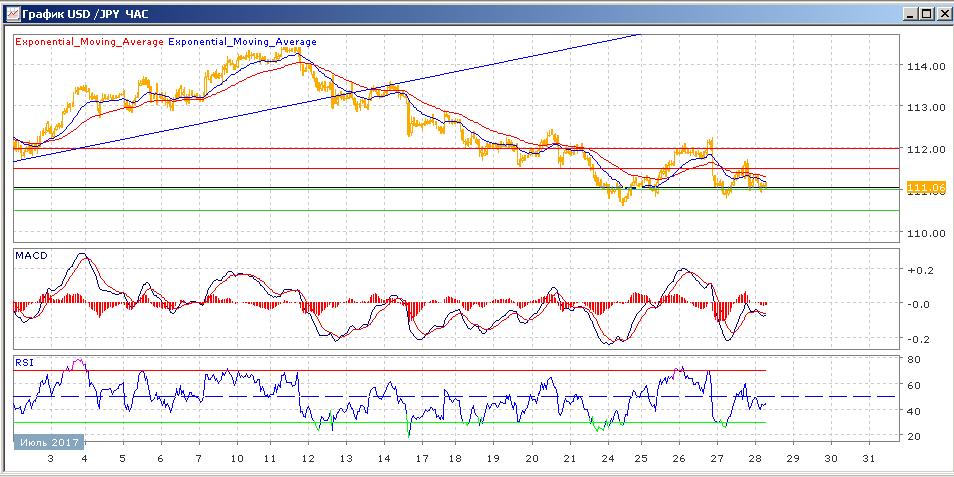Image resolution: width=954 pixels, height=477 pixels.
Task: Click the +0.2 MACD scale label
Action: coord(919,270)
